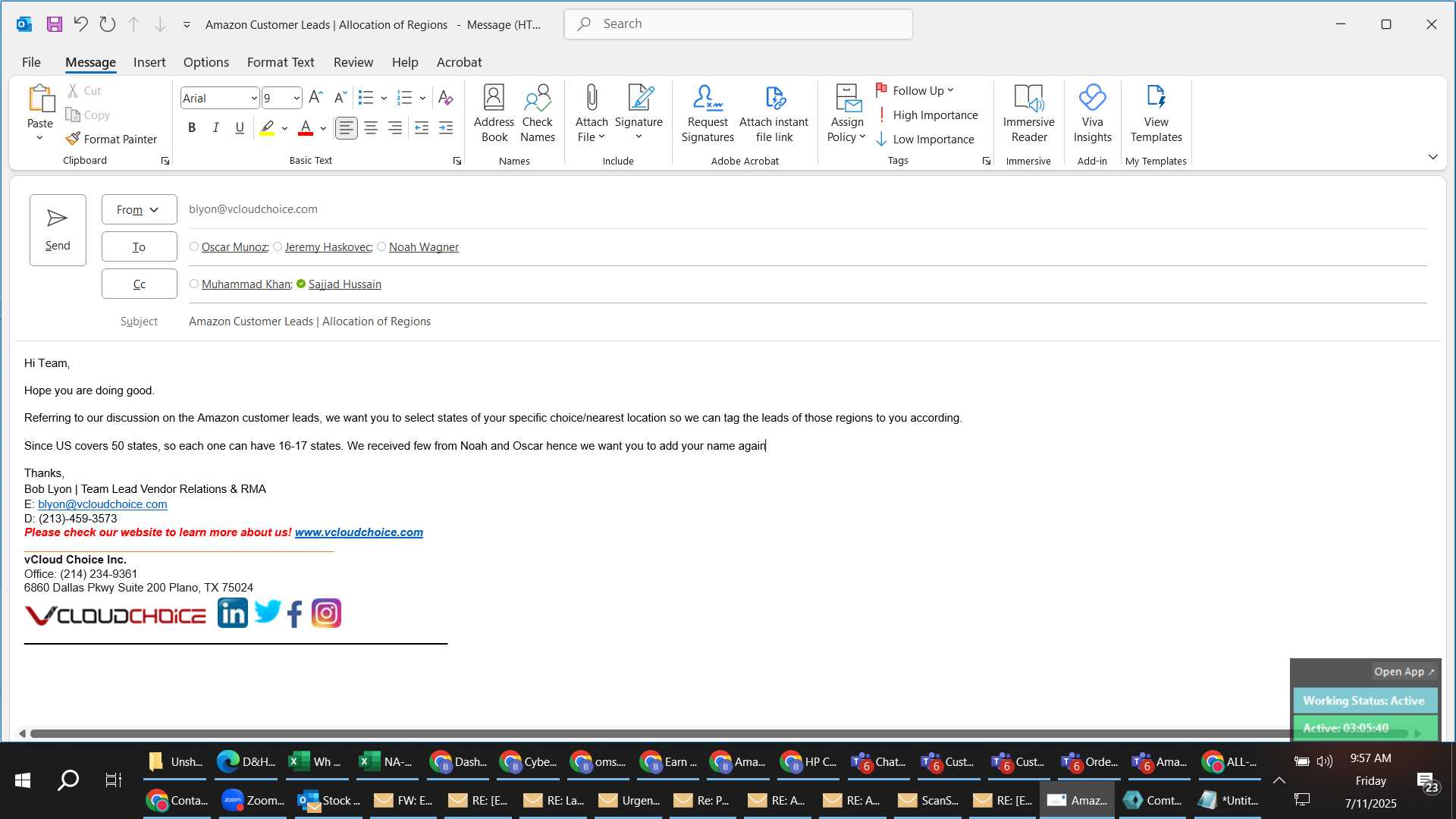1456x819 pixels.
Task: Open the font size dropdown
Action: pyautogui.click(x=296, y=98)
